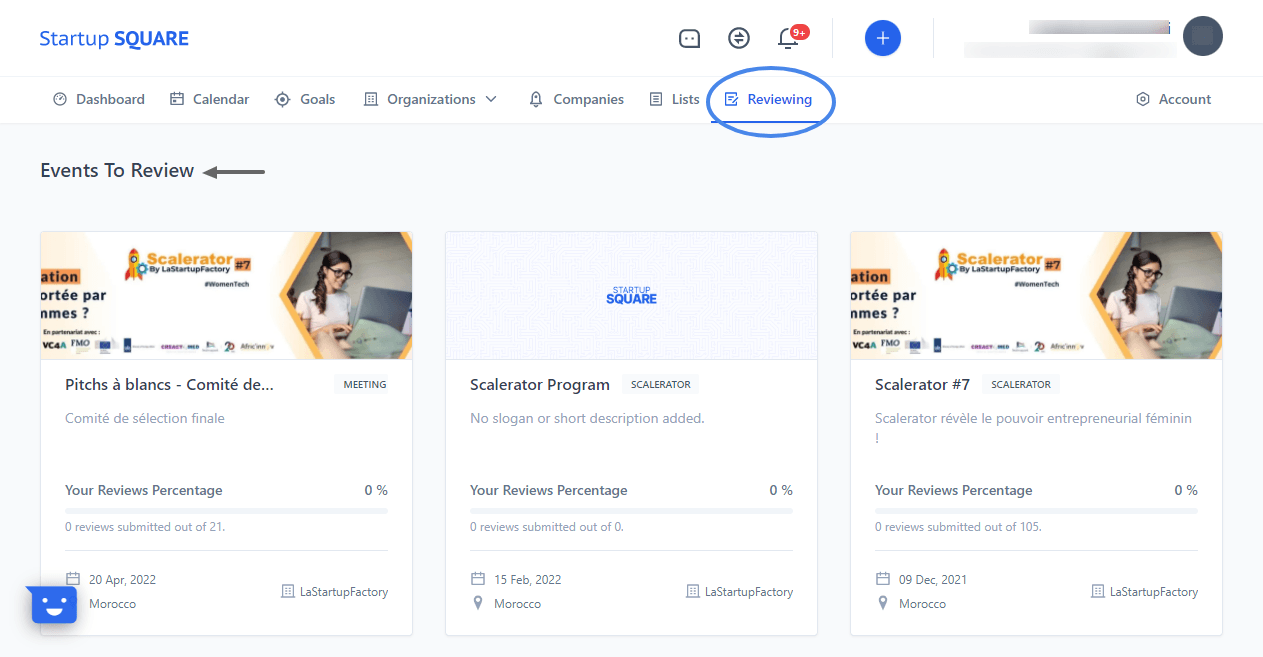Image resolution: width=1263 pixels, height=657 pixels.
Task: Open the Reviewing tab
Action: pyautogui.click(x=768, y=99)
